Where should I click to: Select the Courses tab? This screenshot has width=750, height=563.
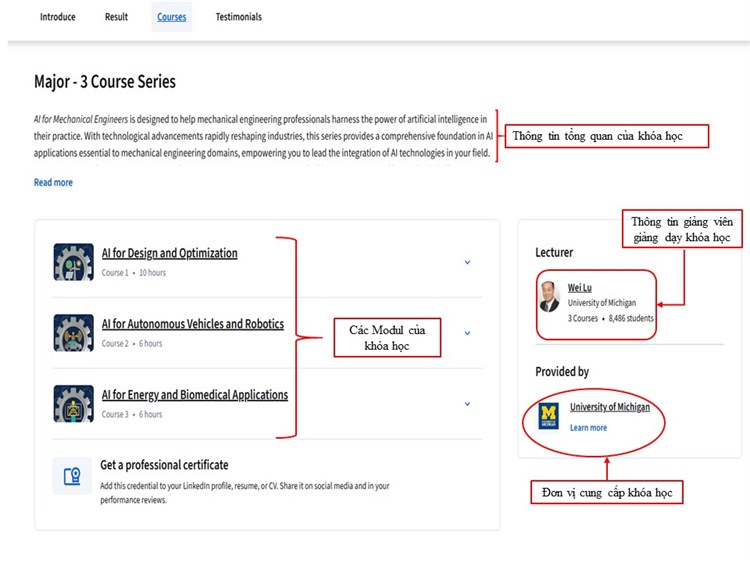tap(171, 17)
